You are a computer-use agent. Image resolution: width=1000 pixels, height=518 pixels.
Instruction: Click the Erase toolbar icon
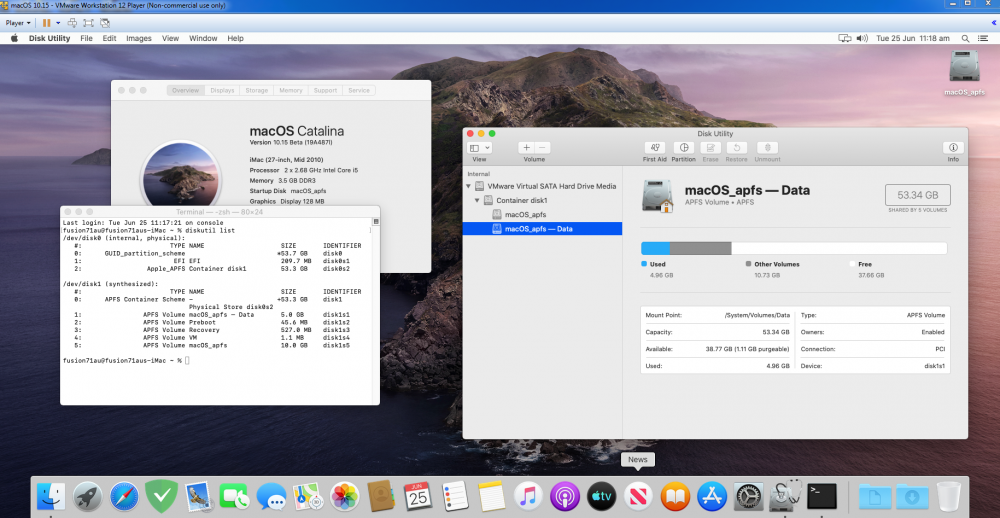coord(710,148)
